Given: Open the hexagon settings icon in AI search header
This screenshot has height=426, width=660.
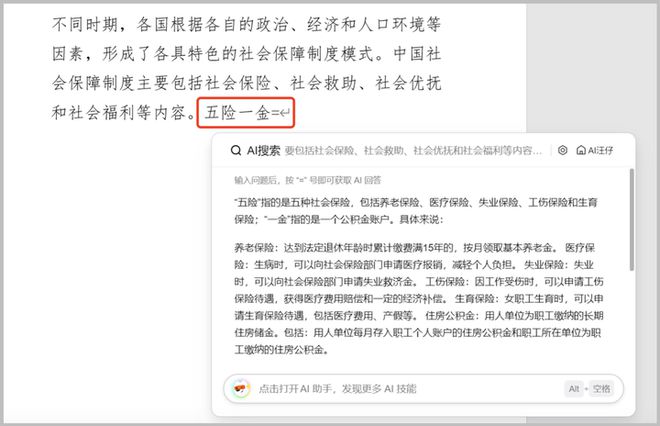Looking at the screenshot, I should point(562,150).
